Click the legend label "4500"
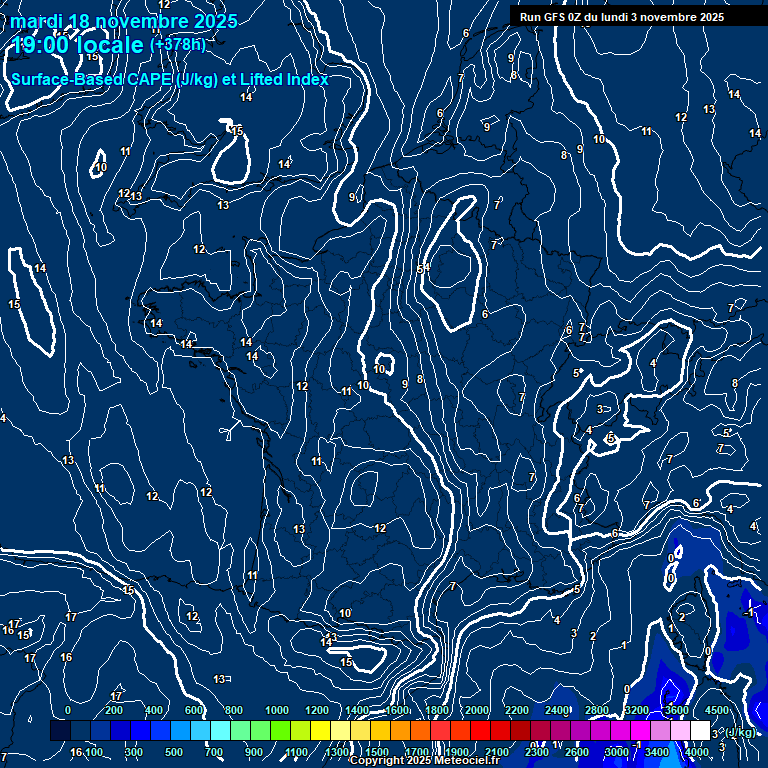 point(717,710)
